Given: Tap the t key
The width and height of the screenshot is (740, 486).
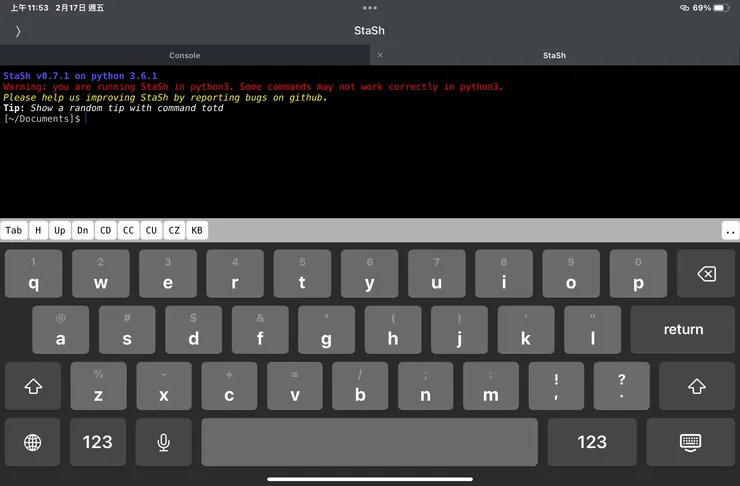Looking at the screenshot, I should pos(302,274).
